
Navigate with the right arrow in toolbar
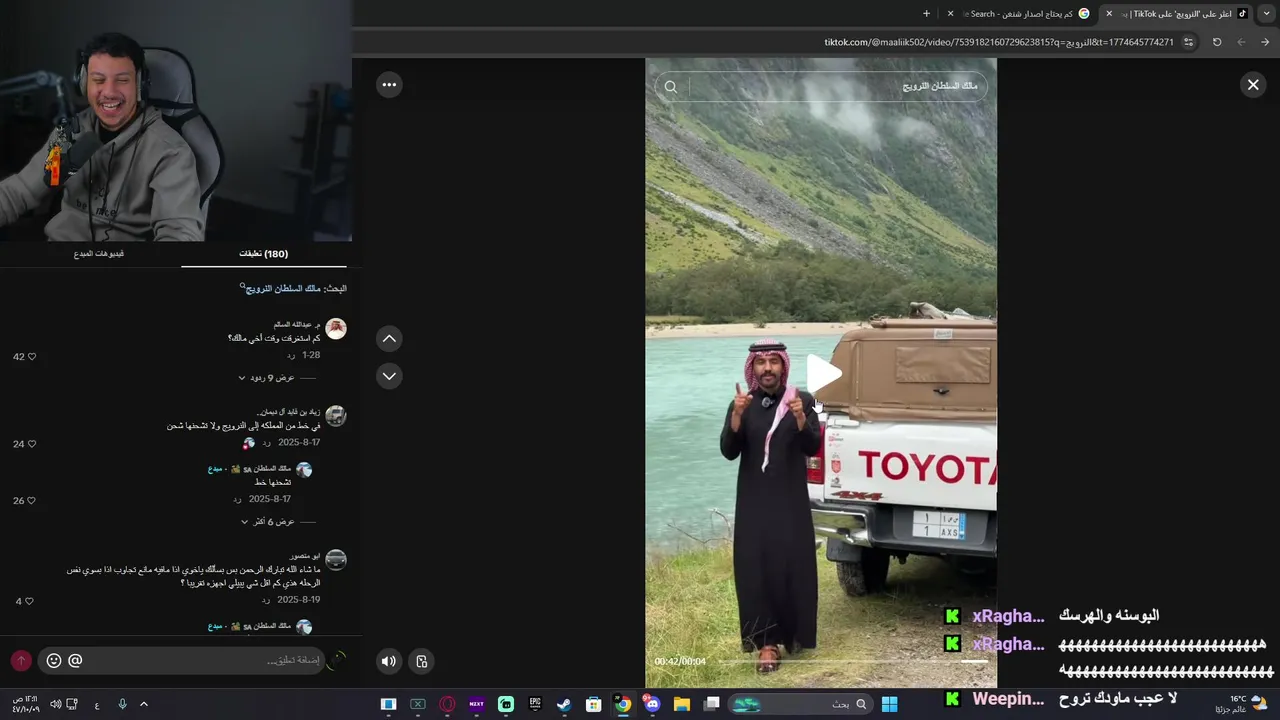coord(1265,42)
